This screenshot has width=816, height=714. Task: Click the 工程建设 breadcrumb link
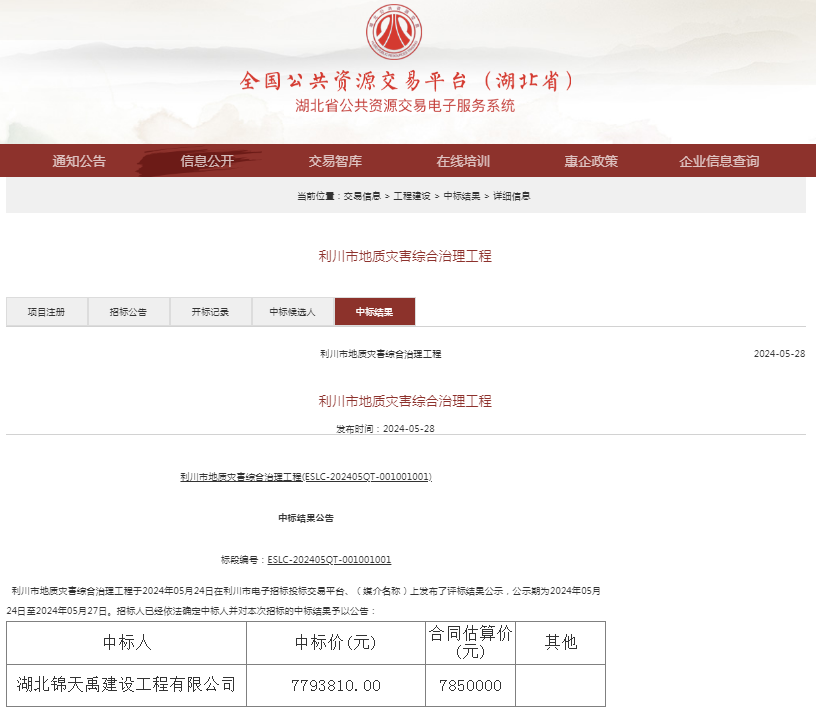pos(411,196)
